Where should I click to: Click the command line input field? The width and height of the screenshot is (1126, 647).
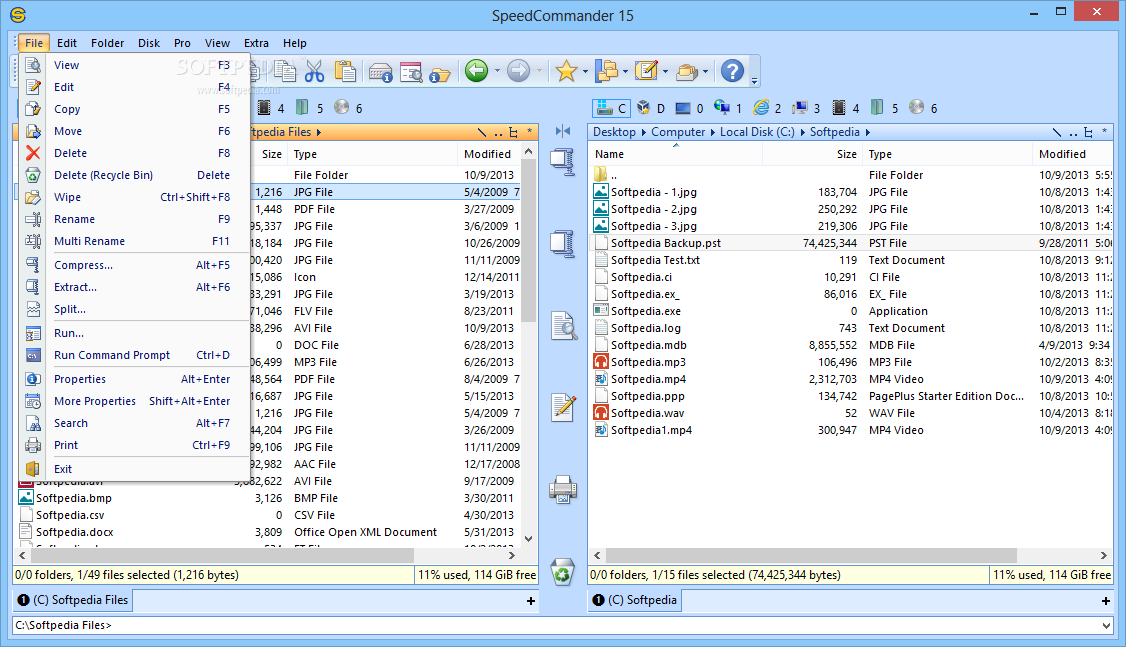click(557, 625)
